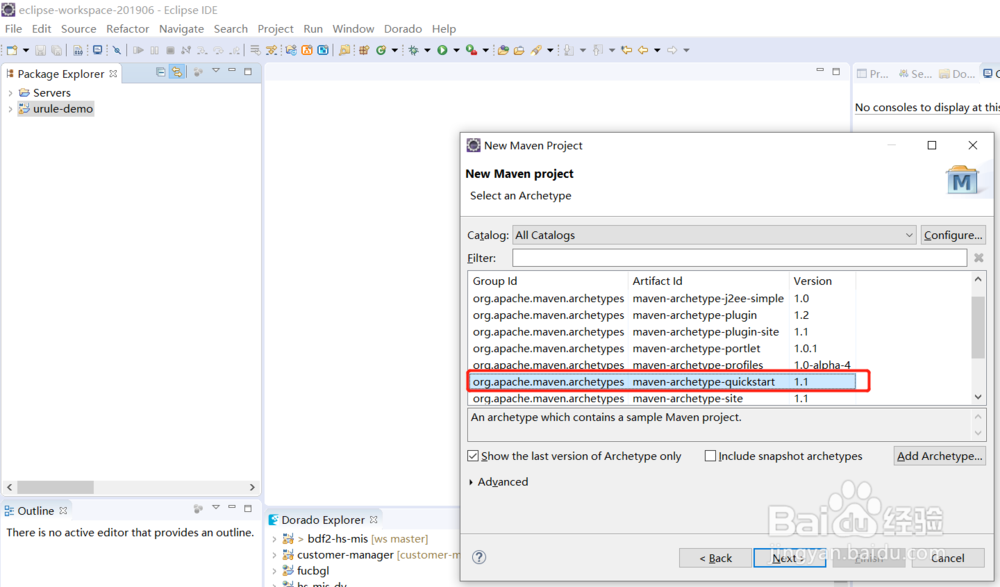
Task: Click the Back button in the dialog
Action: pos(716,558)
